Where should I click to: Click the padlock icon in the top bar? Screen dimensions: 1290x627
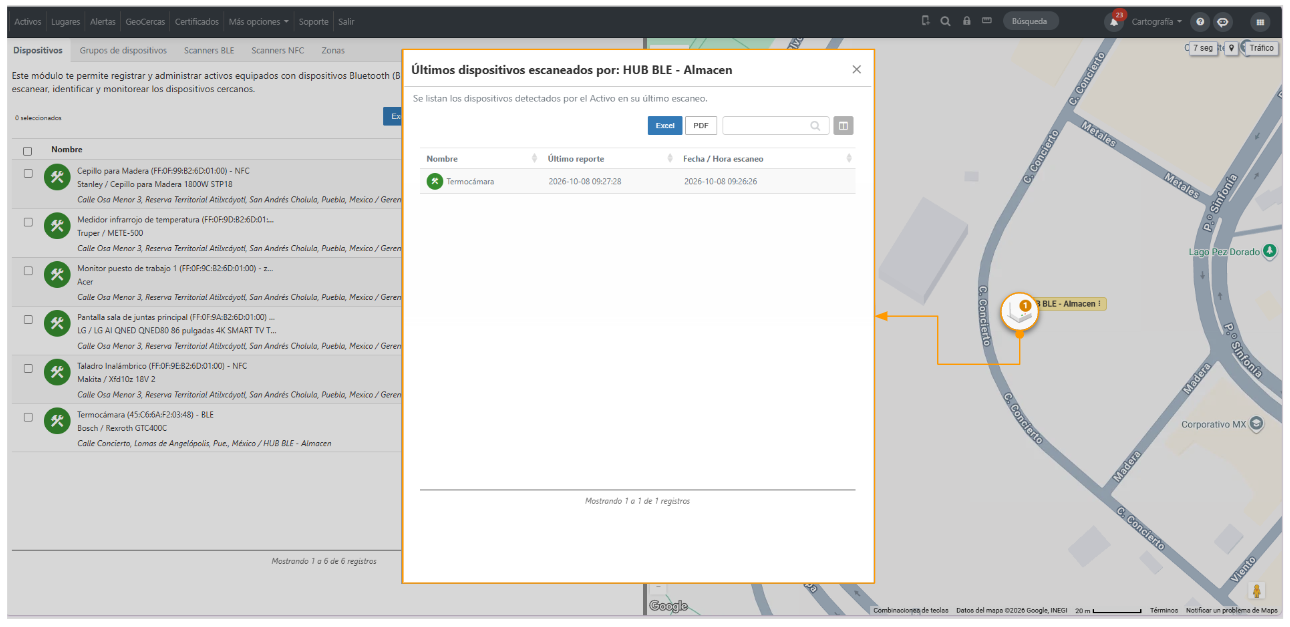point(966,21)
